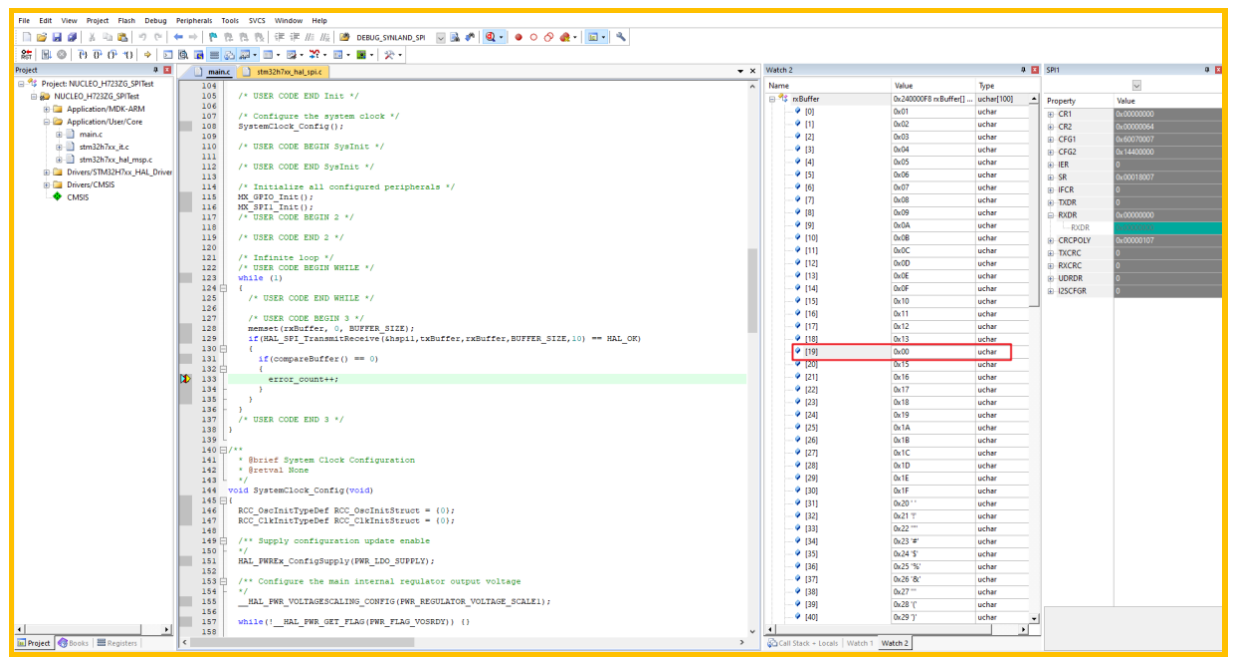This screenshot has width=1239, height=666.
Task: Open the Peripherals menu
Action: tap(193, 20)
